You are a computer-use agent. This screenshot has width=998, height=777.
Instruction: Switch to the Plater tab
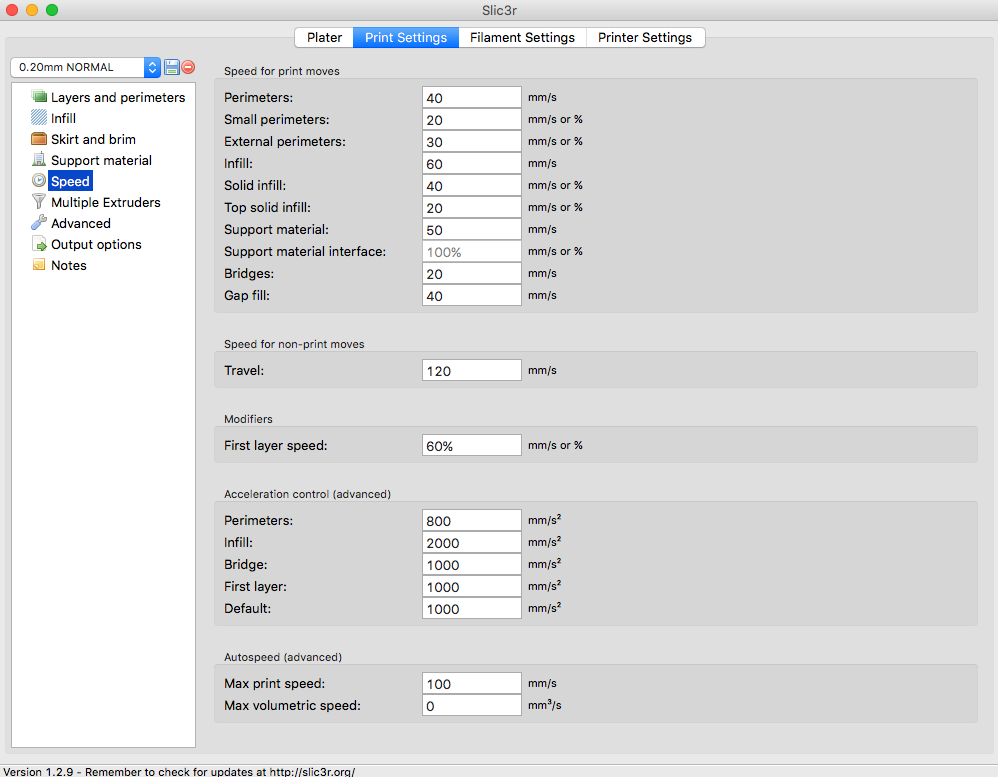324,37
